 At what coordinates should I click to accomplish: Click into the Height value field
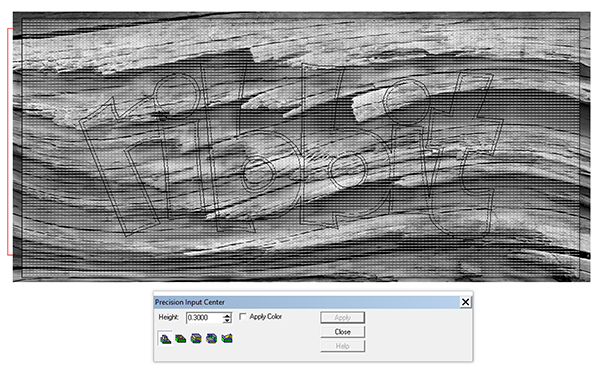tap(205, 318)
